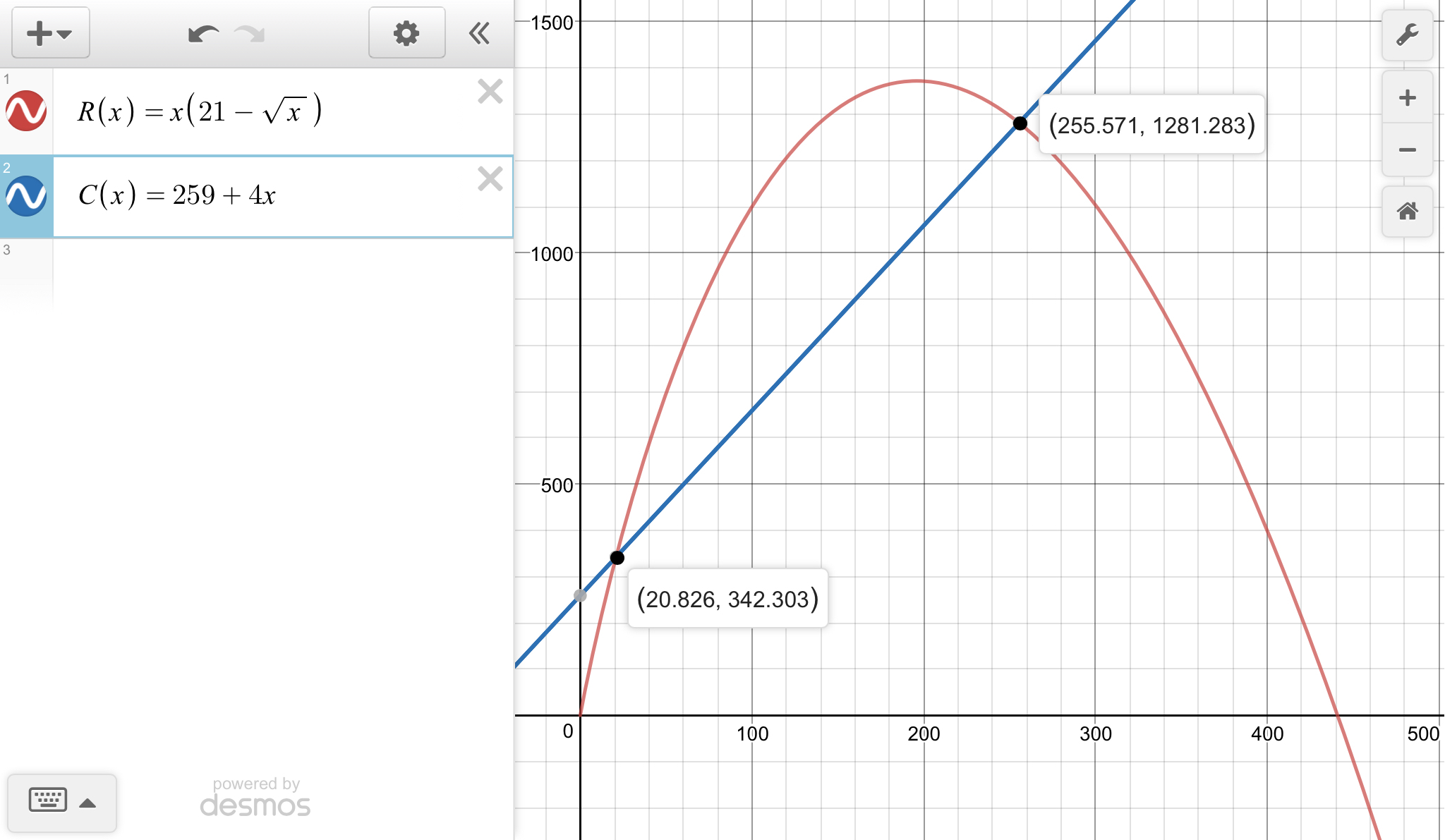Click the Redo arrow

pos(249,33)
